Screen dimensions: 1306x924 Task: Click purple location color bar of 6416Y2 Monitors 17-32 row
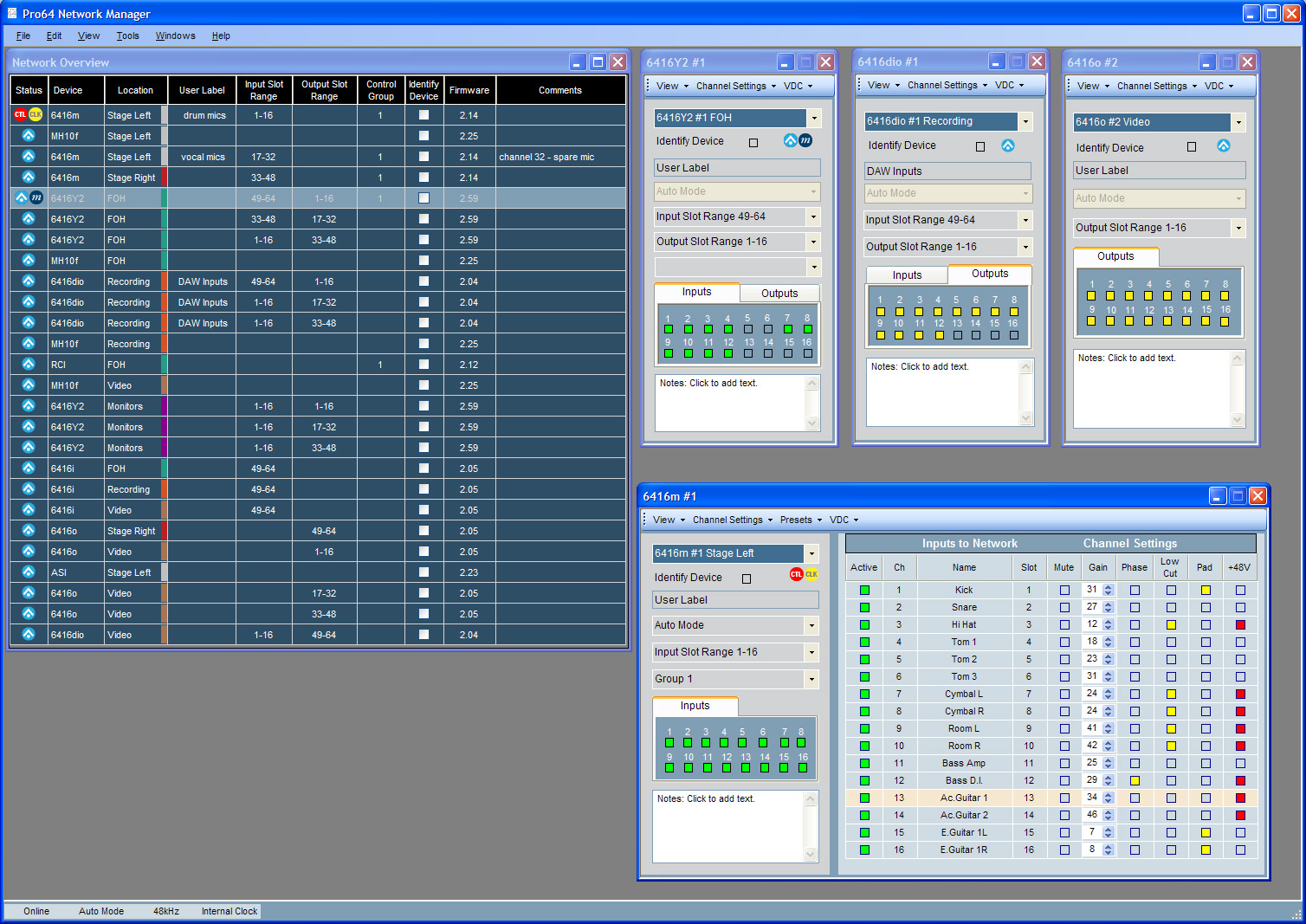pos(165,427)
